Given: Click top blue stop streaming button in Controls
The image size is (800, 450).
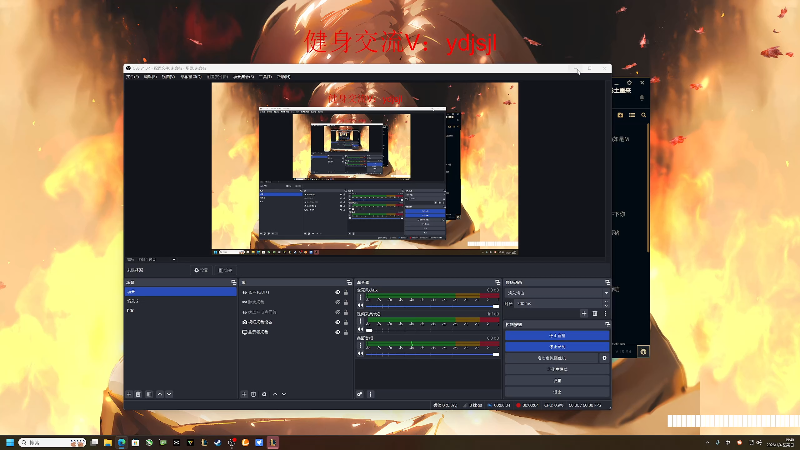Looking at the screenshot, I should (x=557, y=336).
